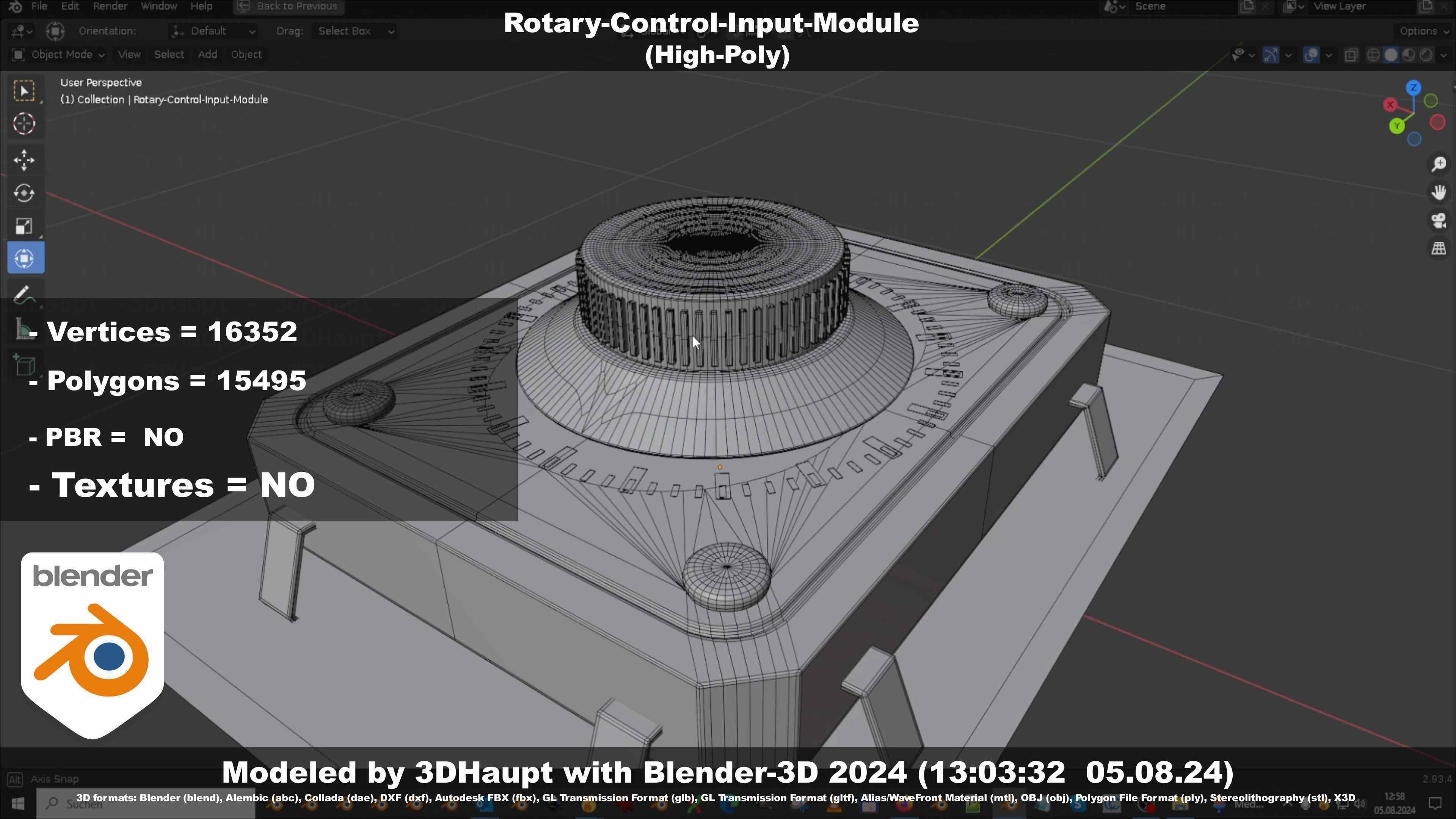Open Windows notification center icon
Viewport: 1456px width, 819px height.
coord(1436,803)
